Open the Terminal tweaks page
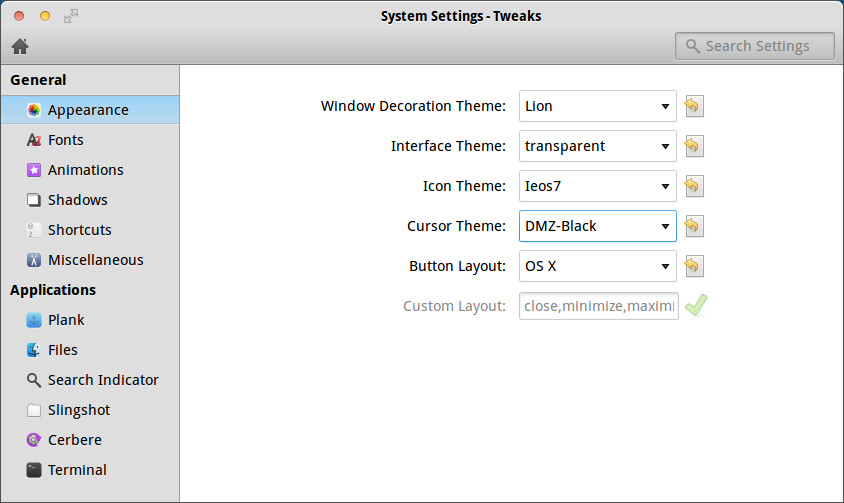 coord(77,470)
